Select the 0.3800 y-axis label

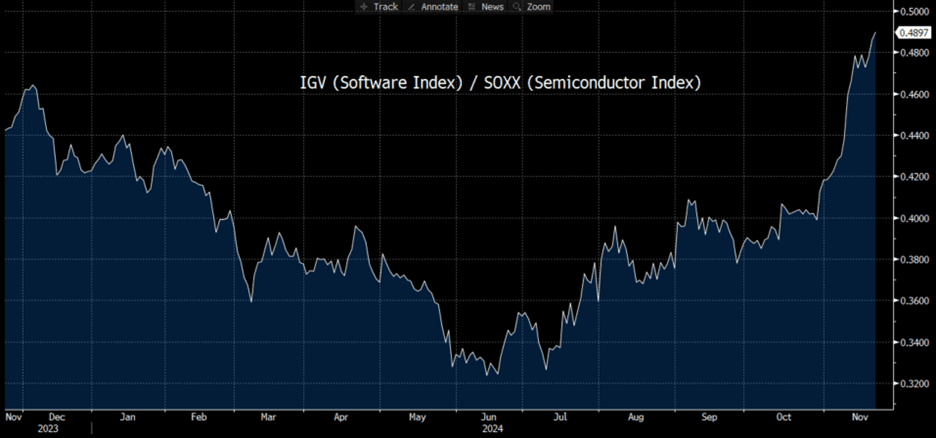click(914, 260)
